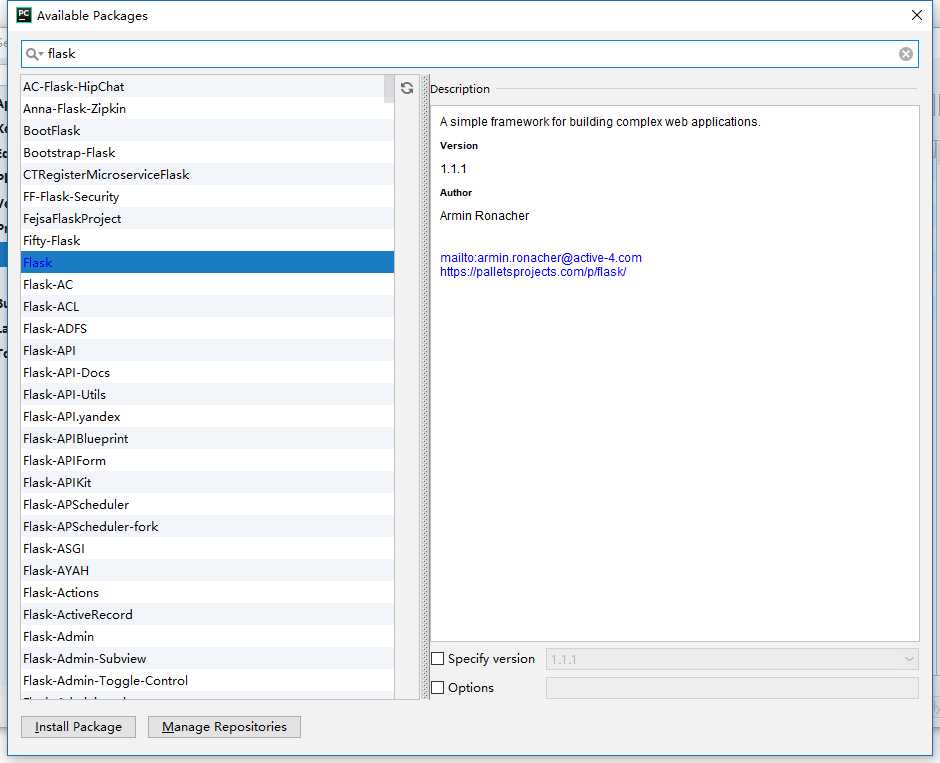The width and height of the screenshot is (940, 763).
Task: Select AC-Flask-HipChat package
Action: (207, 86)
